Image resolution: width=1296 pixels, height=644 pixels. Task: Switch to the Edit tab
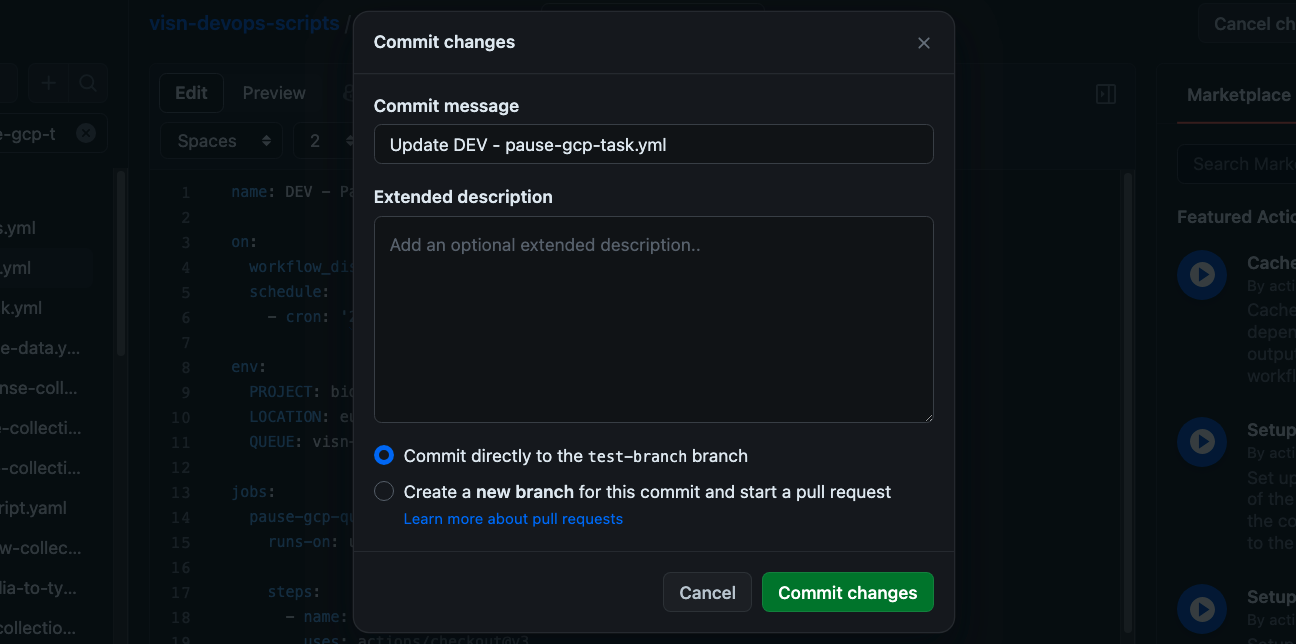(x=191, y=93)
